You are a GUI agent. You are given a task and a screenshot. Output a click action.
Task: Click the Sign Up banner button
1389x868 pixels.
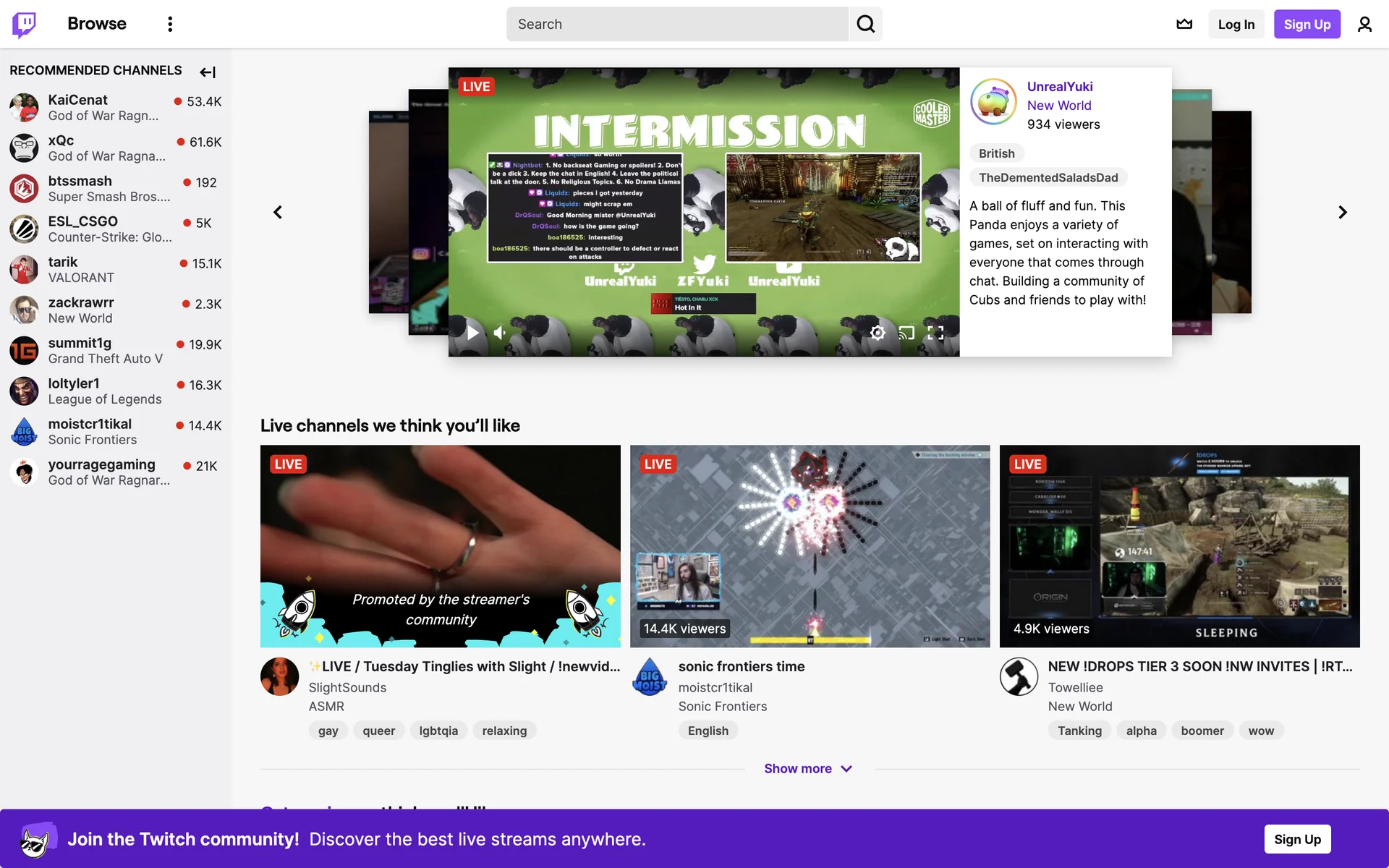tap(1296, 839)
